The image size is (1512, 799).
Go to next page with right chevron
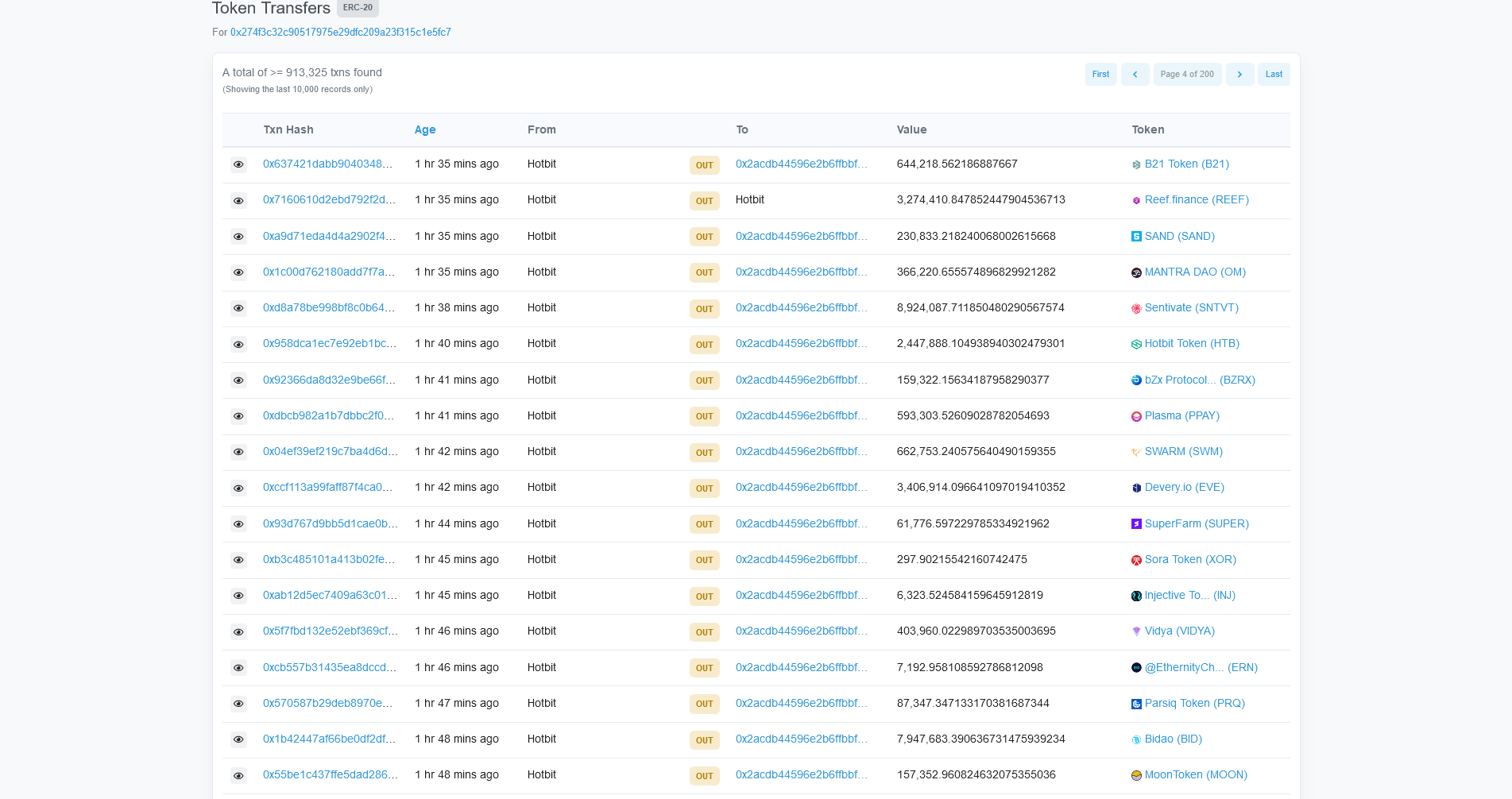(1239, 74)
